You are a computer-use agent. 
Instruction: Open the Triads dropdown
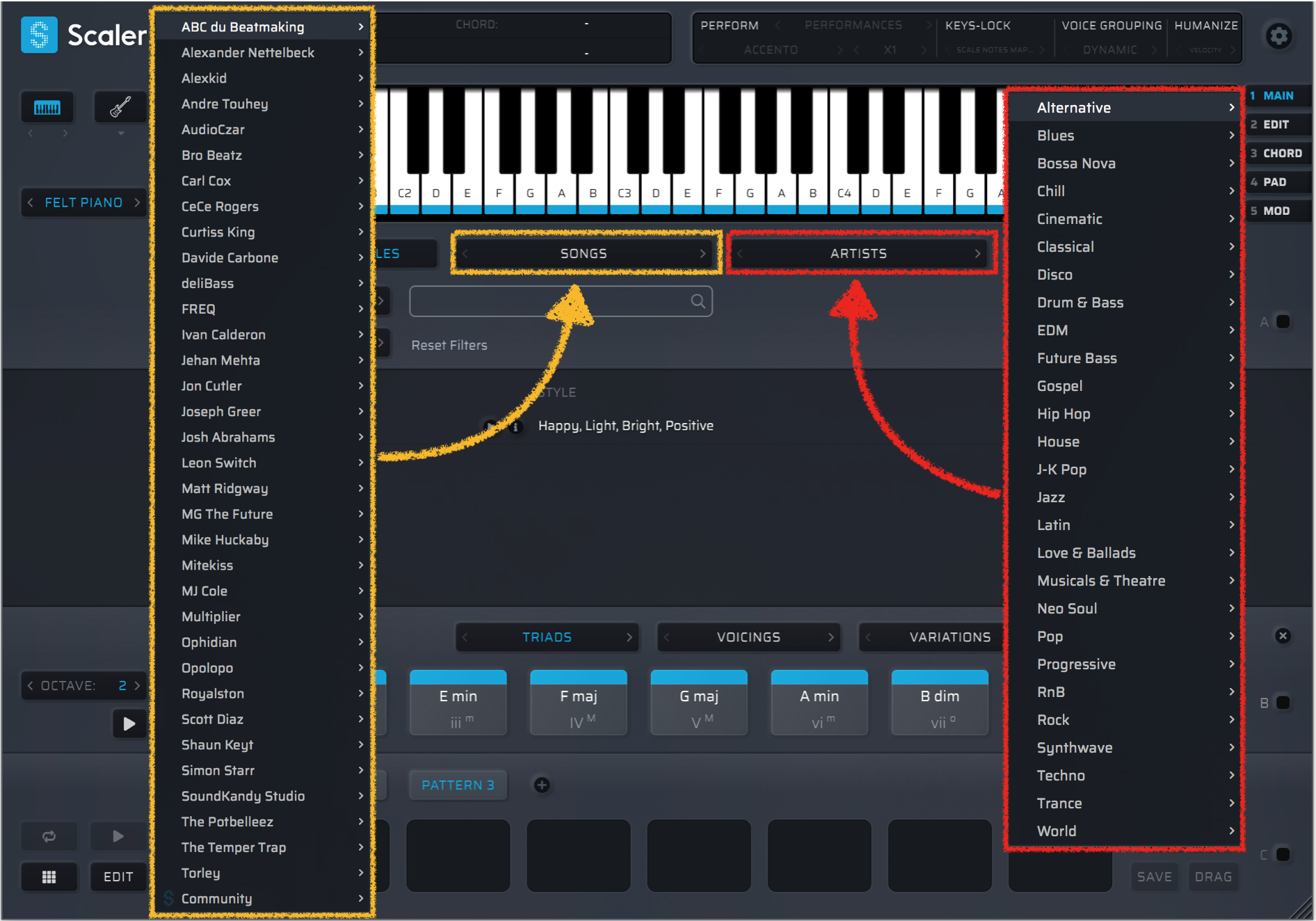547,637
